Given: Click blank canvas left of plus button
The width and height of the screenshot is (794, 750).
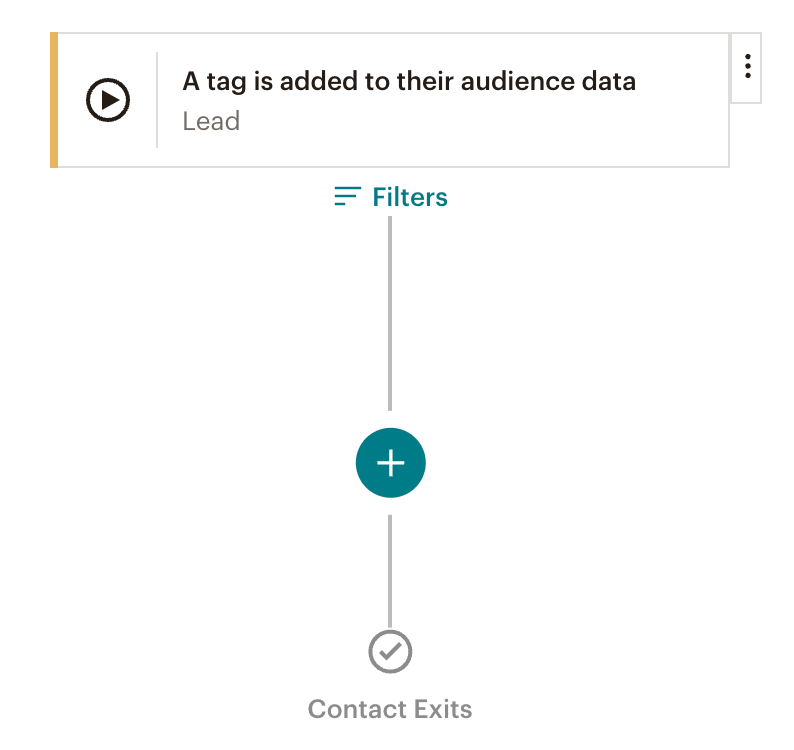Looking at the screenshot, I should click(200, 462).
